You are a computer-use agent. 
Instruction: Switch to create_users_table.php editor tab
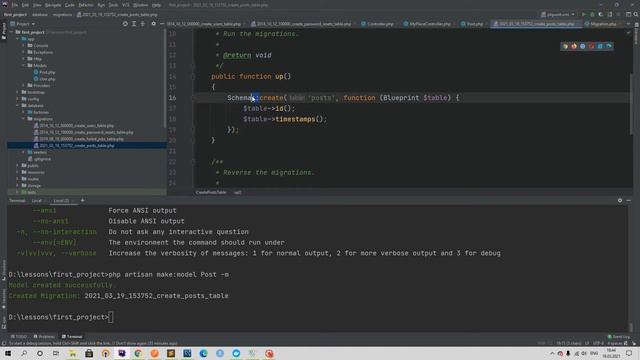[204, 24]
